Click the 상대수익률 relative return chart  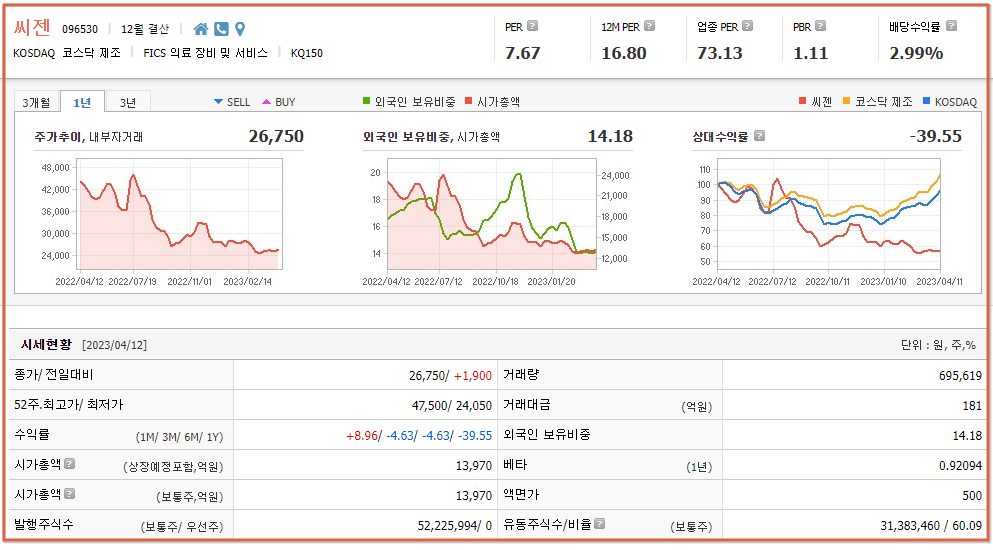click(x=828, y=214)
